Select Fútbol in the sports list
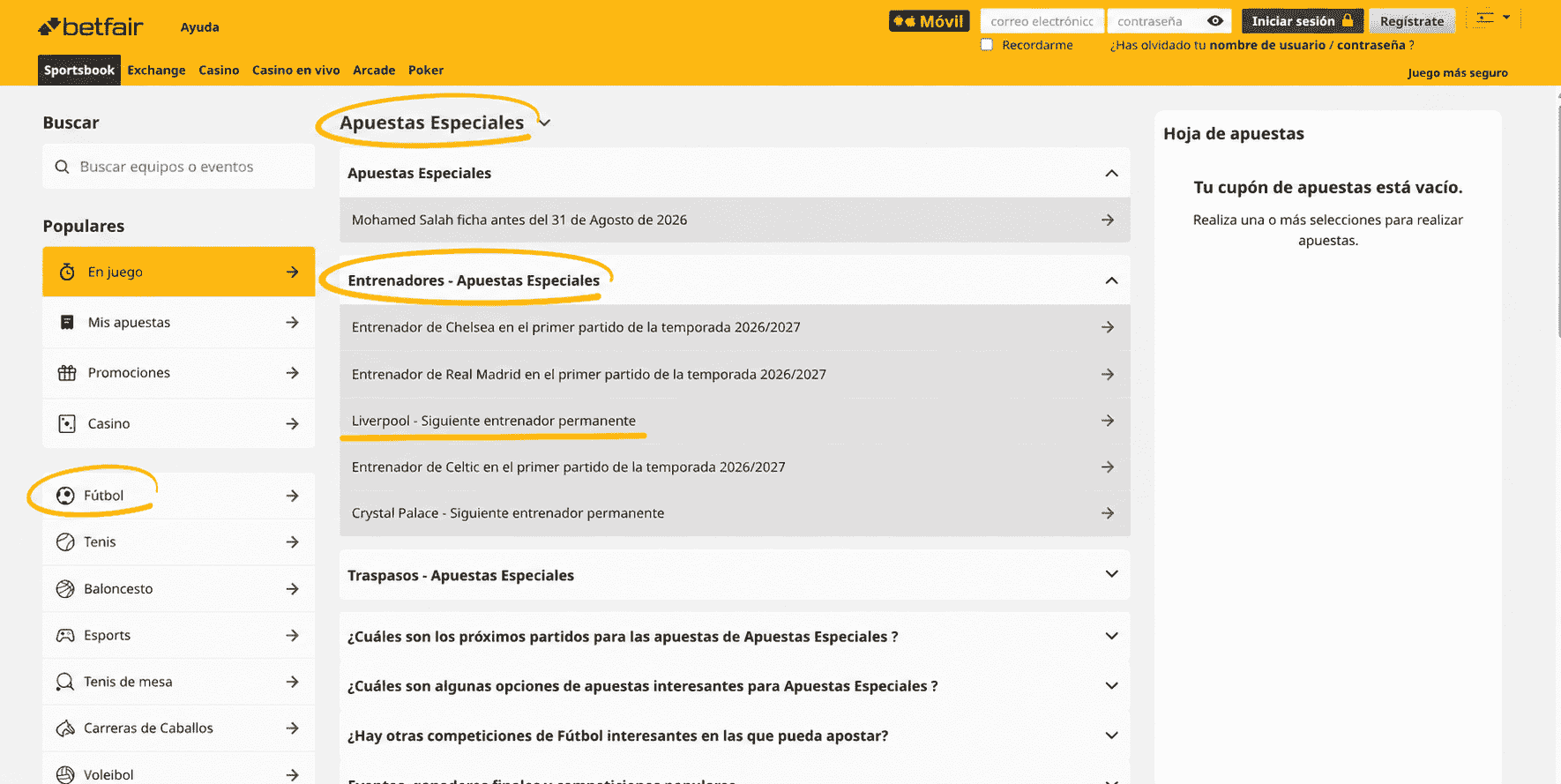This screenshot has width=1561, height=784. coord(178,496)
